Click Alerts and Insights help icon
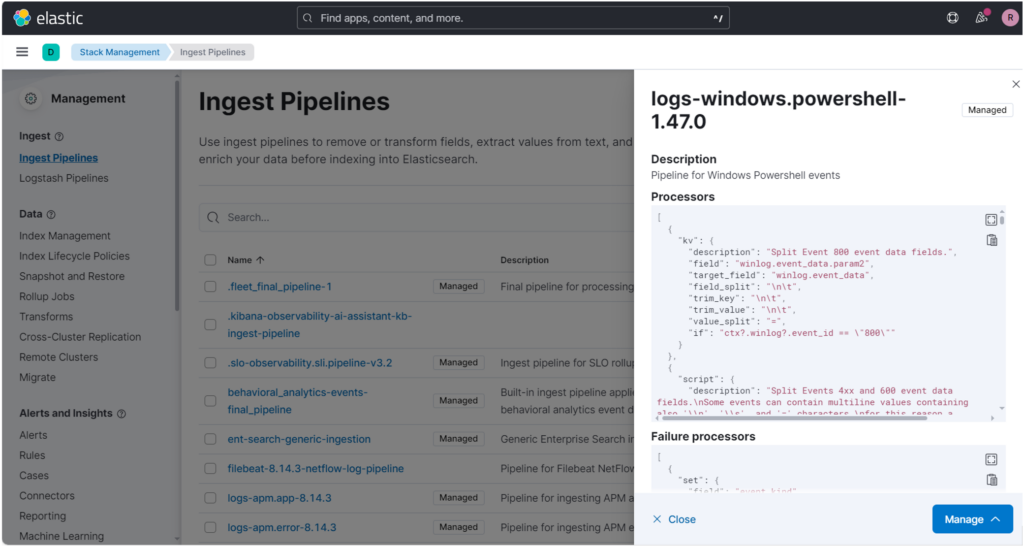 pyautogui.click(x=121, y=413)
